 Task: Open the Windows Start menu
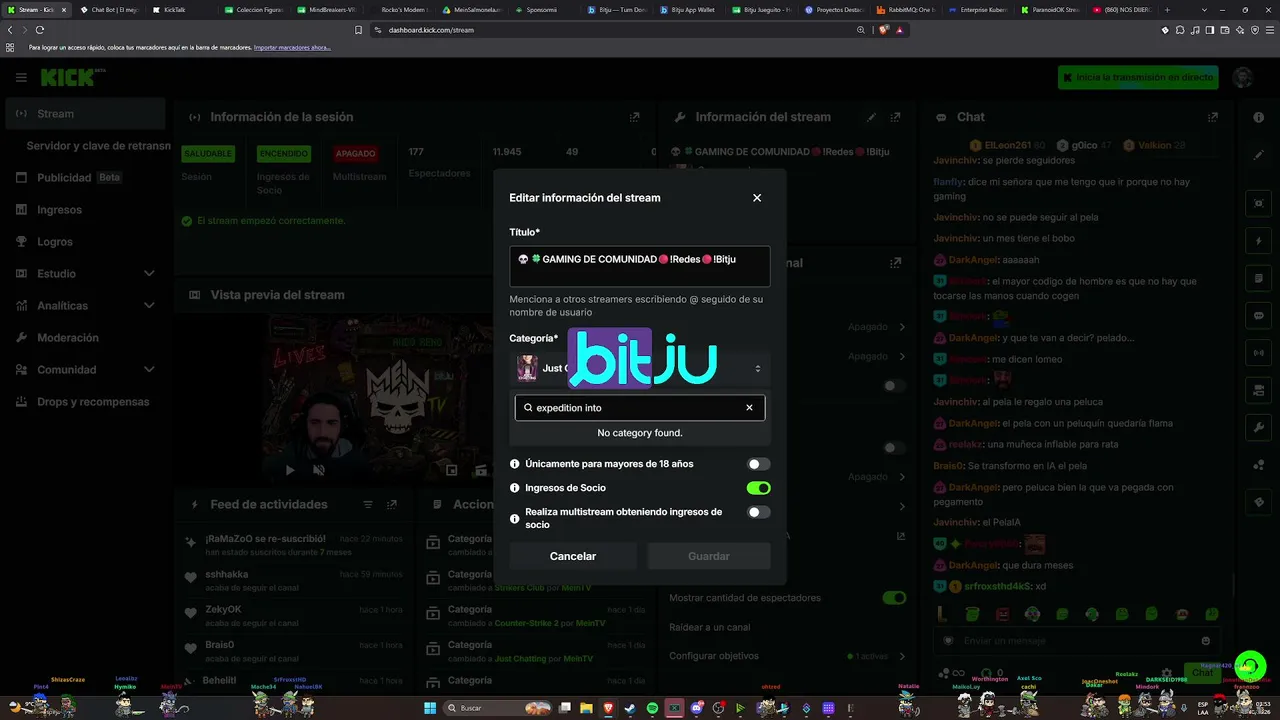click(430, 708)
